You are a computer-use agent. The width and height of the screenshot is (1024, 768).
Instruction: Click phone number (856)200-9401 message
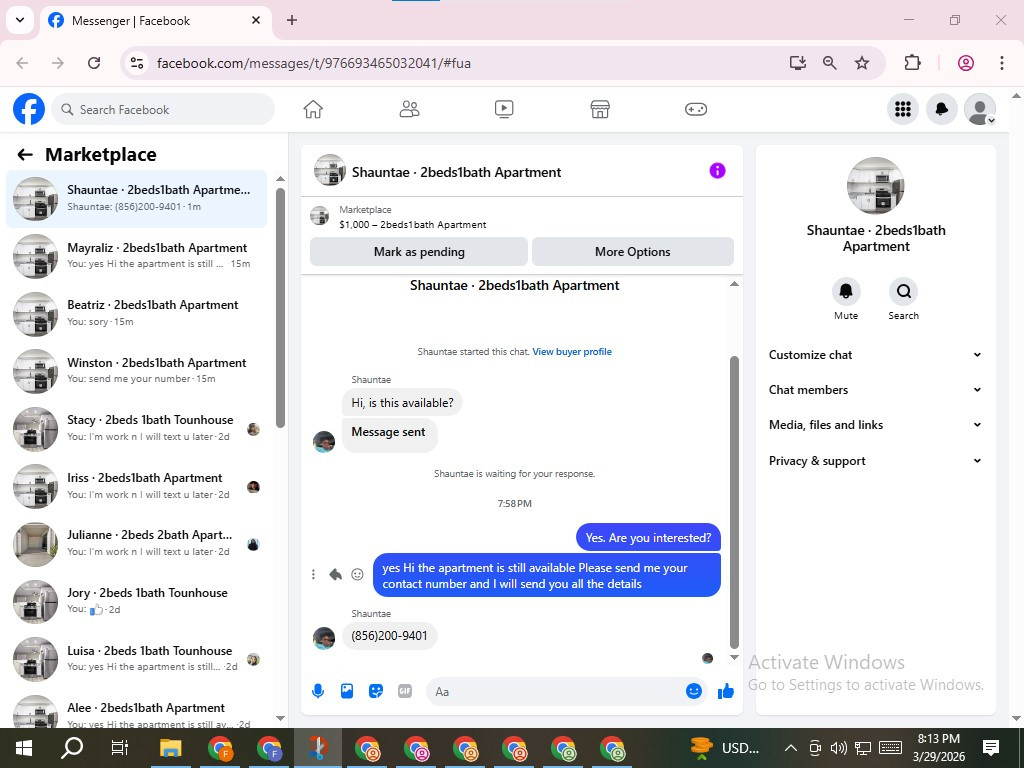tap(389, 636)
